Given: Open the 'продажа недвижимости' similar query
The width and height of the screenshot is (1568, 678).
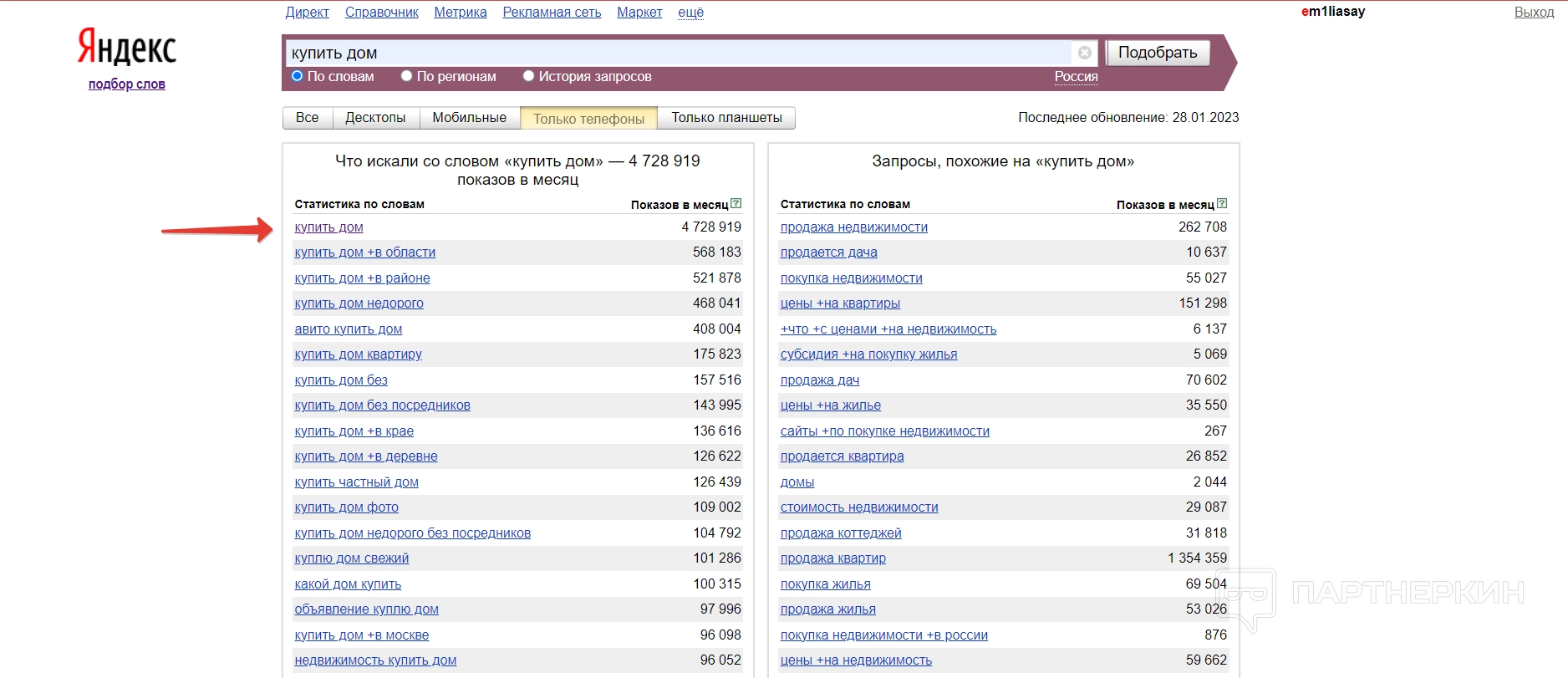Looking at the screenshot, I should [853, 227].
